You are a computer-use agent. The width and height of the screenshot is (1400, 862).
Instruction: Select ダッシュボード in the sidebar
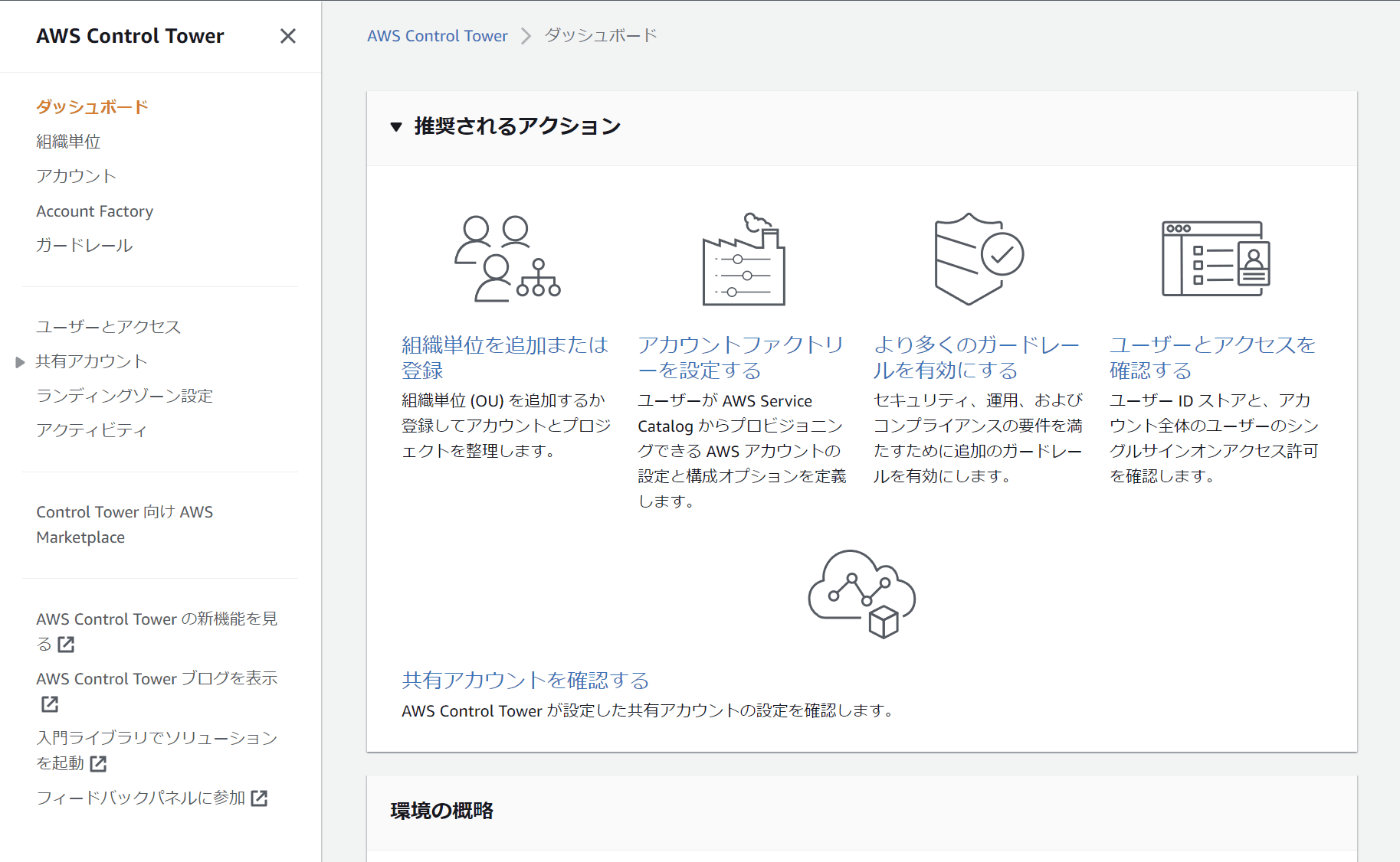click(92, 107)
